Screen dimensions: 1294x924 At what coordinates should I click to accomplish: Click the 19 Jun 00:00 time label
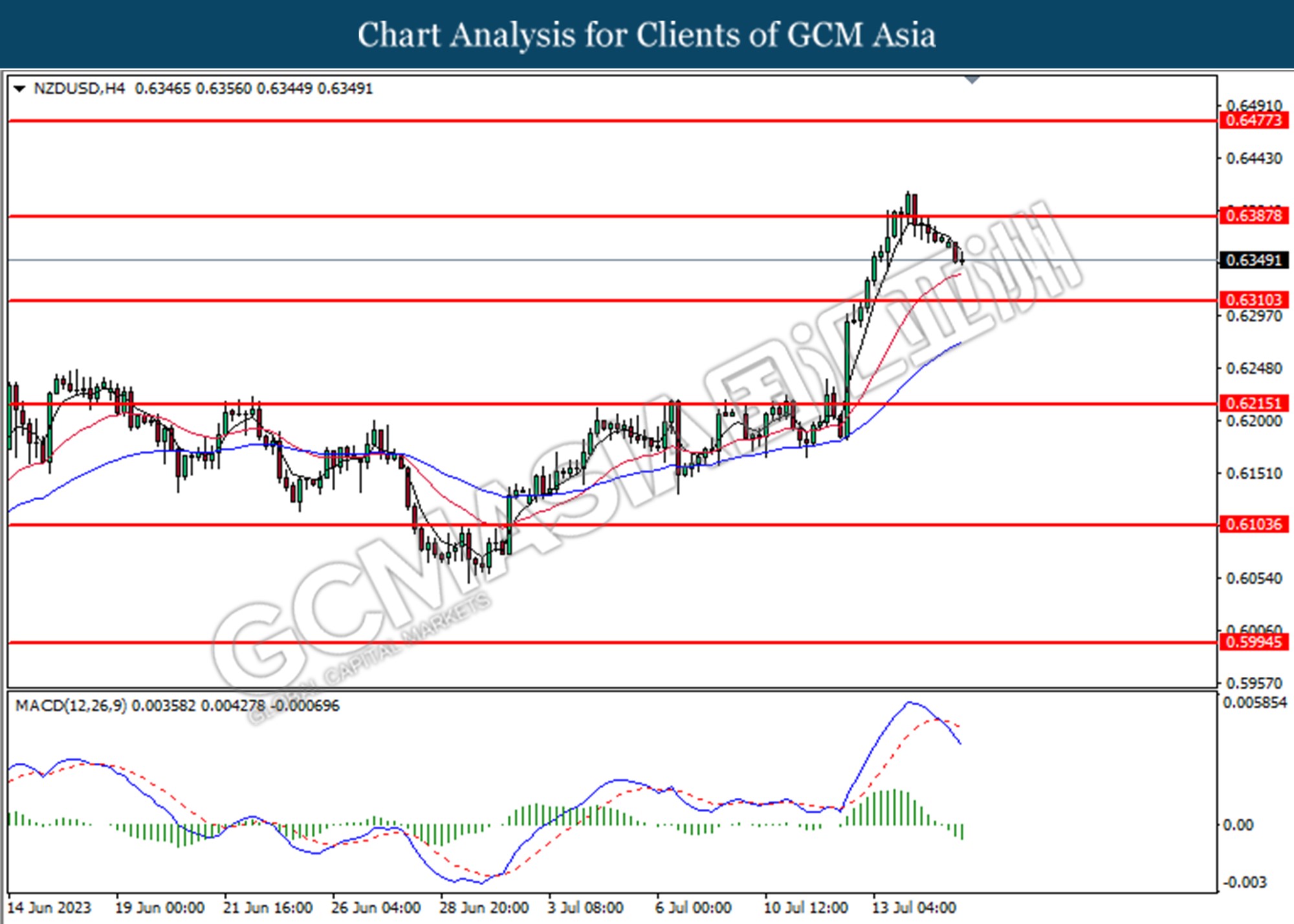click(160, 908)
